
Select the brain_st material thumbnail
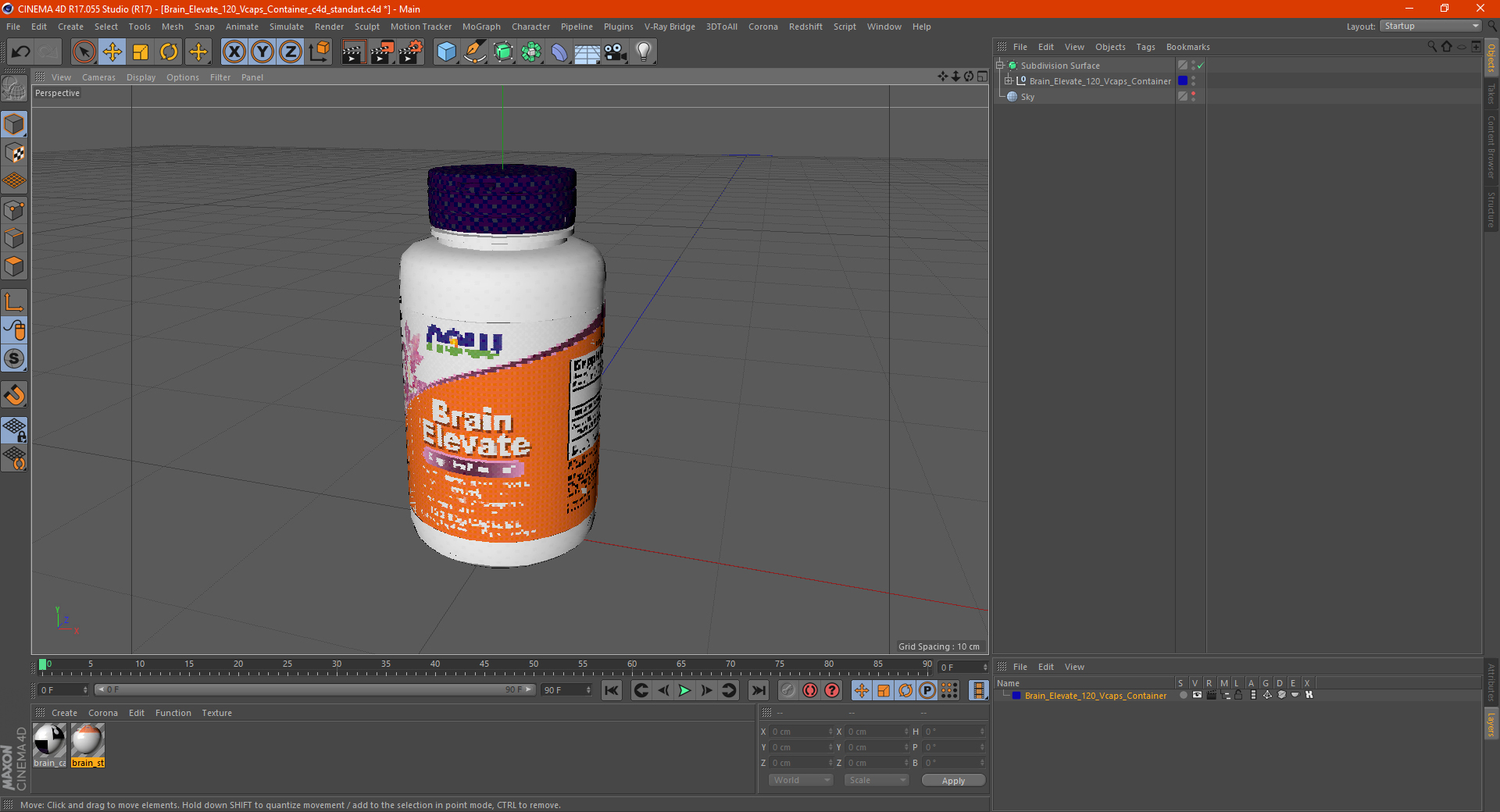(87, 745)
